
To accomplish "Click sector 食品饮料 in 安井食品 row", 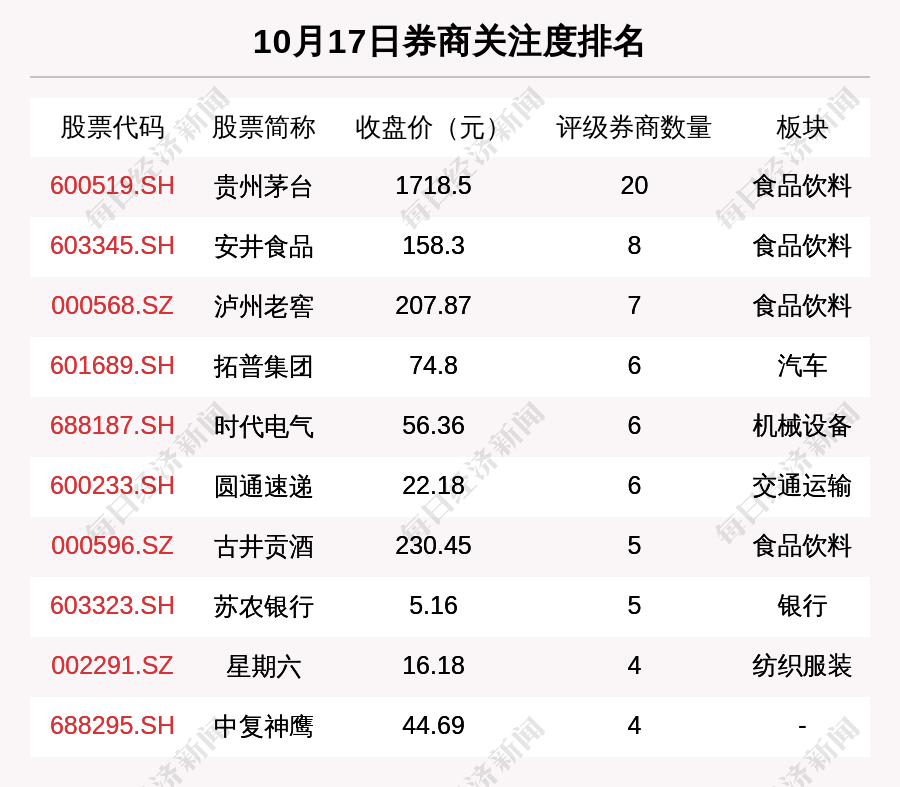I will click(x=802, y=246).
